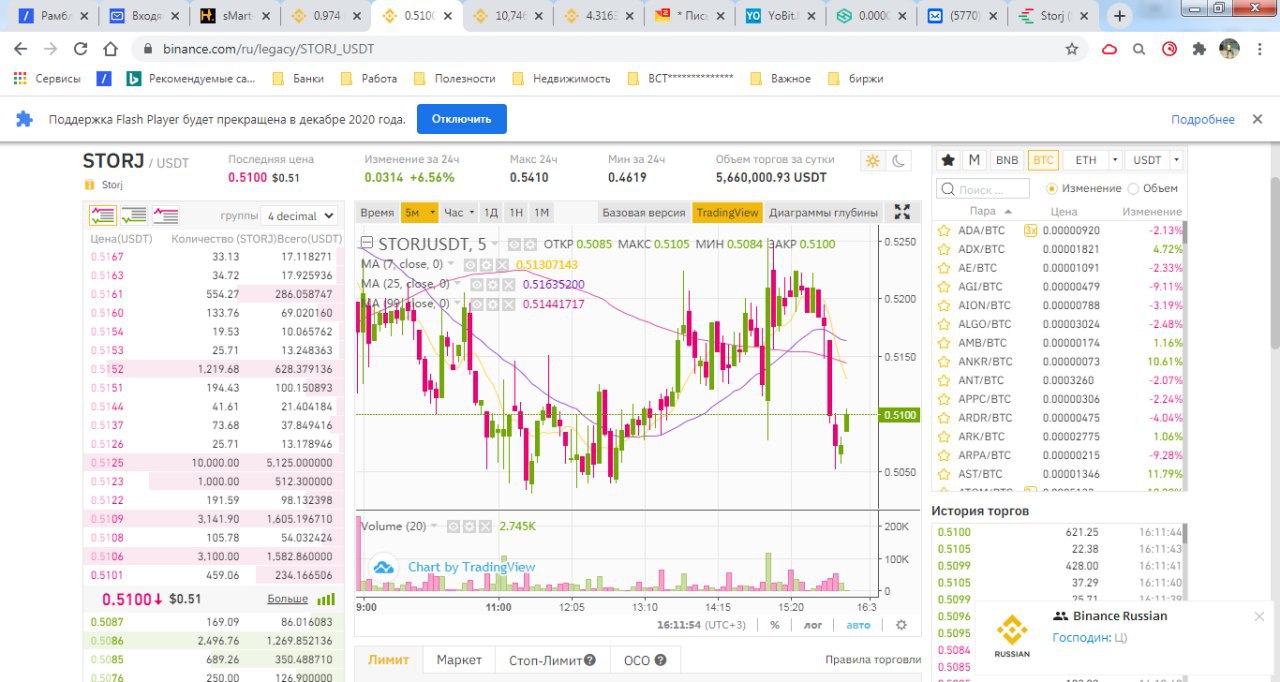Collapse the STORJUSDT chart legend

(366, 244)
